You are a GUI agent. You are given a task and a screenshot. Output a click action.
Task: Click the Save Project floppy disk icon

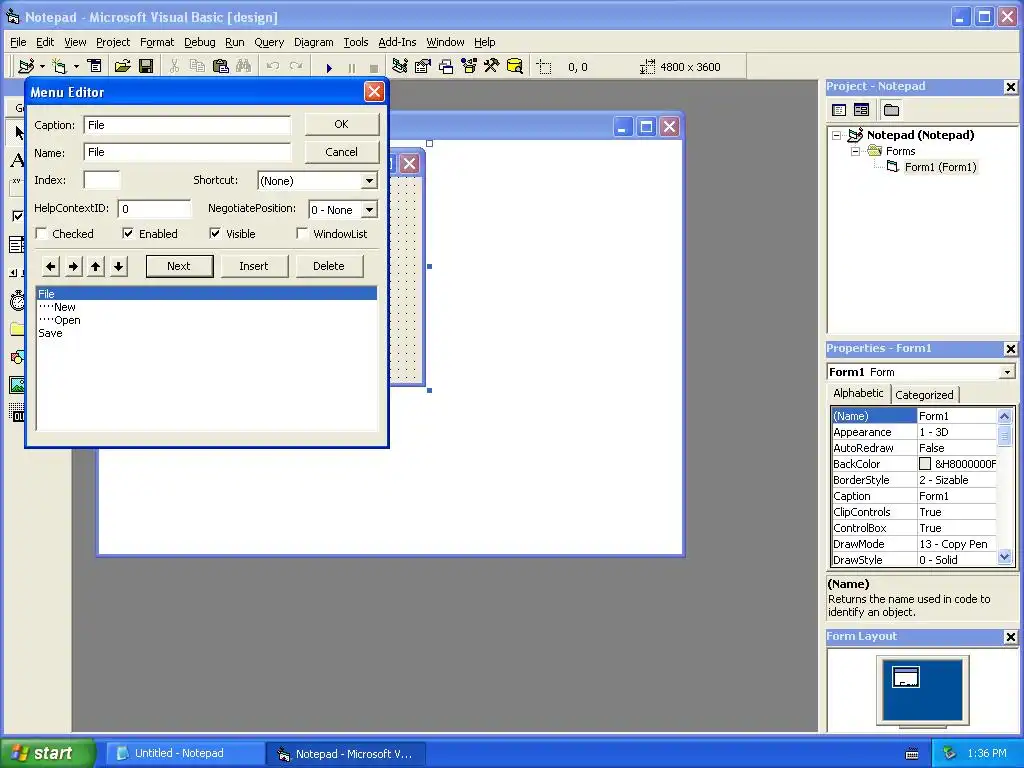click(146, 67)
